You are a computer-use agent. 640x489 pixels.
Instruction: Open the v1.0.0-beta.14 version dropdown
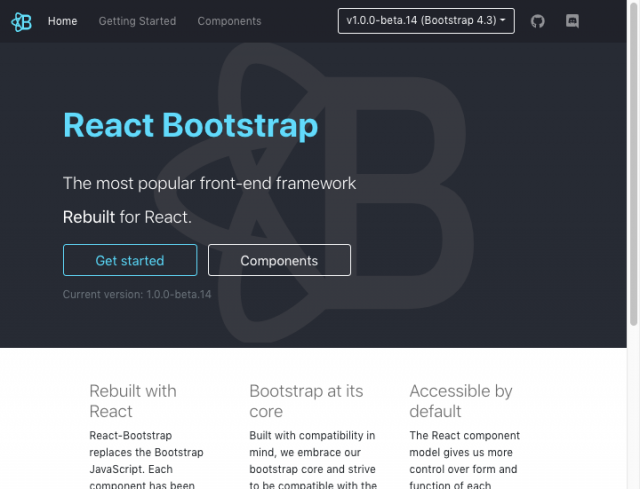[x=426, y=21]
